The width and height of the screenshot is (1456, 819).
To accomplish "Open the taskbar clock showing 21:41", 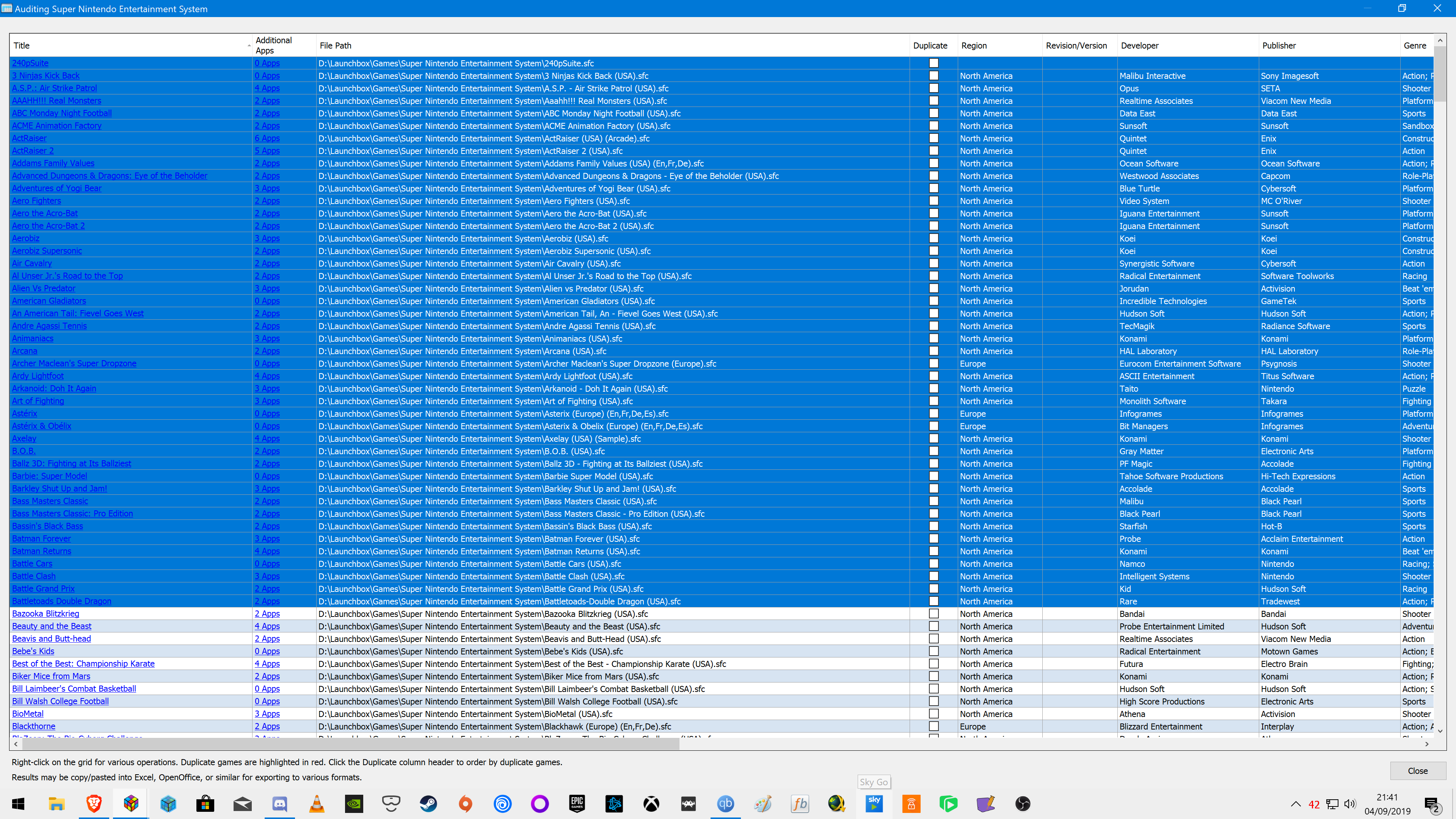I will (x=1387, y=804).
